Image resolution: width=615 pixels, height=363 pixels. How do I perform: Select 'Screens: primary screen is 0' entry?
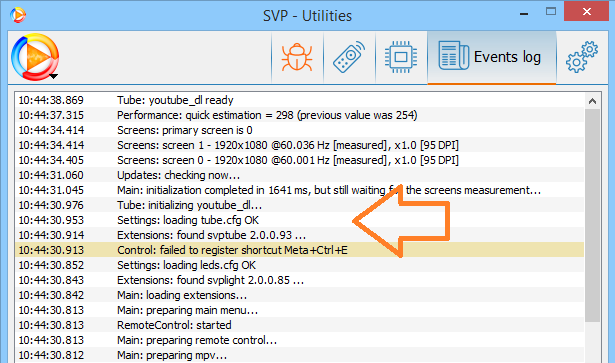(300, 130)
